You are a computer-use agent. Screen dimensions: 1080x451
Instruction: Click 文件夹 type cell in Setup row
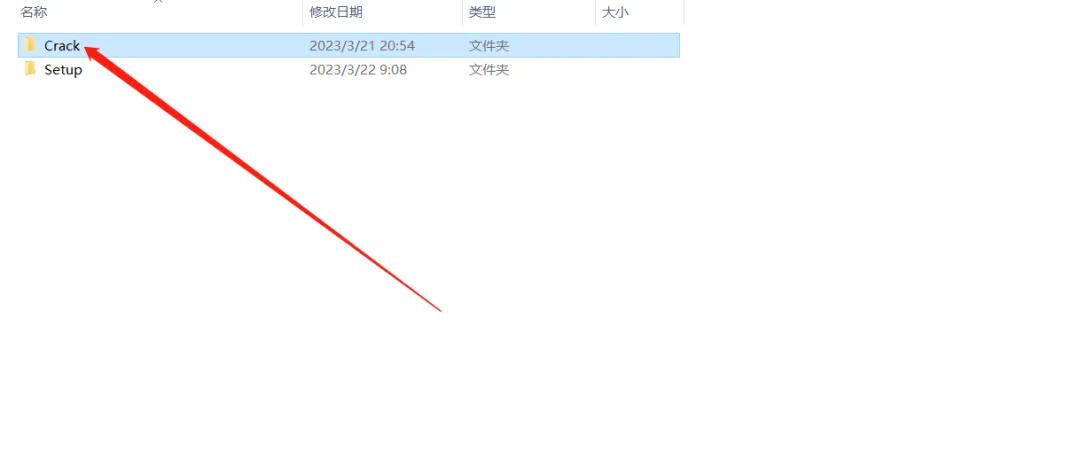(x=489, y=70)
